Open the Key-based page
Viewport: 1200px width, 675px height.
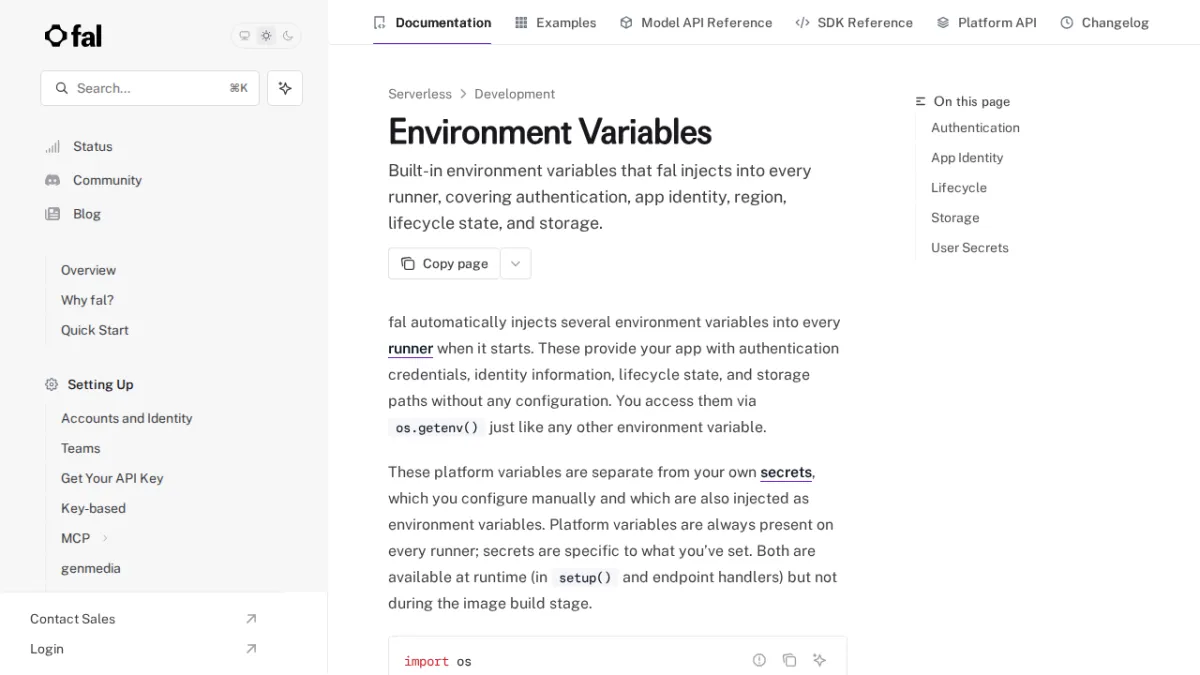tap(93, 508)
